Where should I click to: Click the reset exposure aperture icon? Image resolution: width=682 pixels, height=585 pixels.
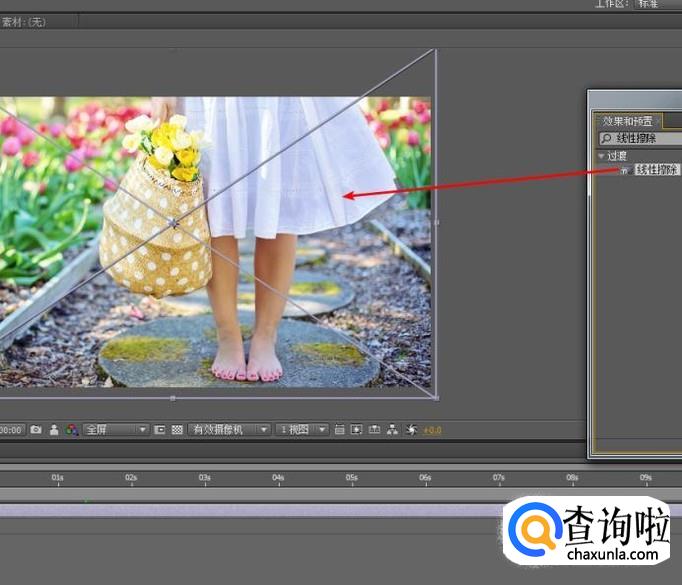411,430
